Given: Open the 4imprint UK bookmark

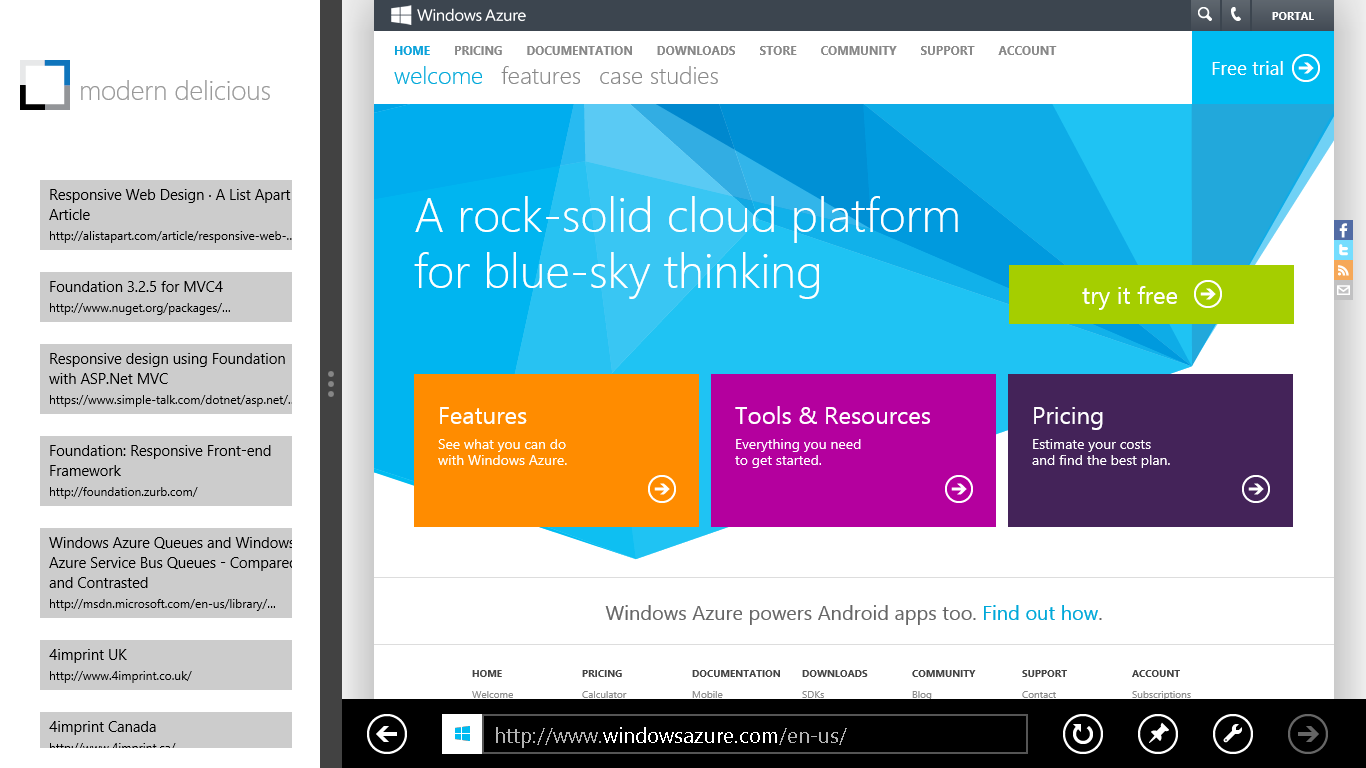Looking at the screenshot, I should point(166,665).
